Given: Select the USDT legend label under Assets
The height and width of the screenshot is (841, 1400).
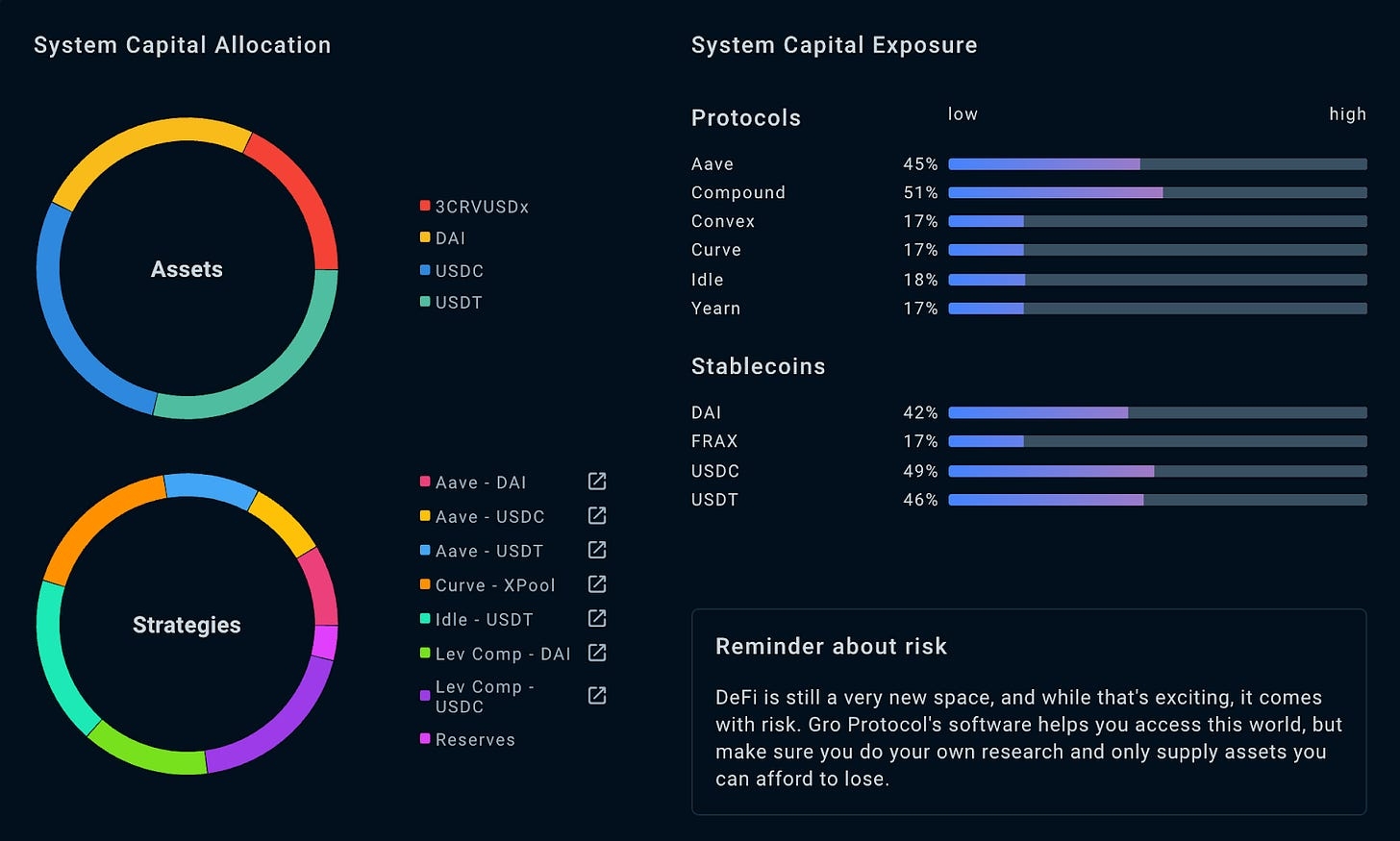Looking at the screenshot, I should (459, 303).
